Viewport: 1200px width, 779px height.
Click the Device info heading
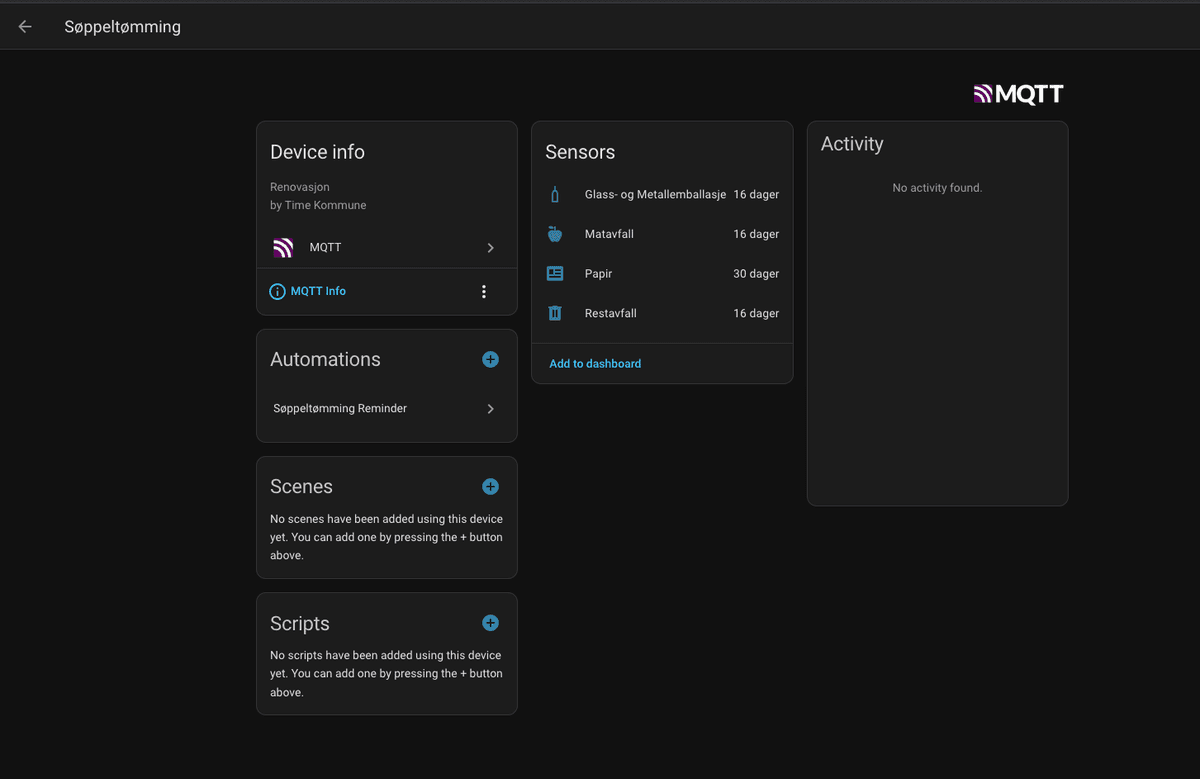coord(317,152)
